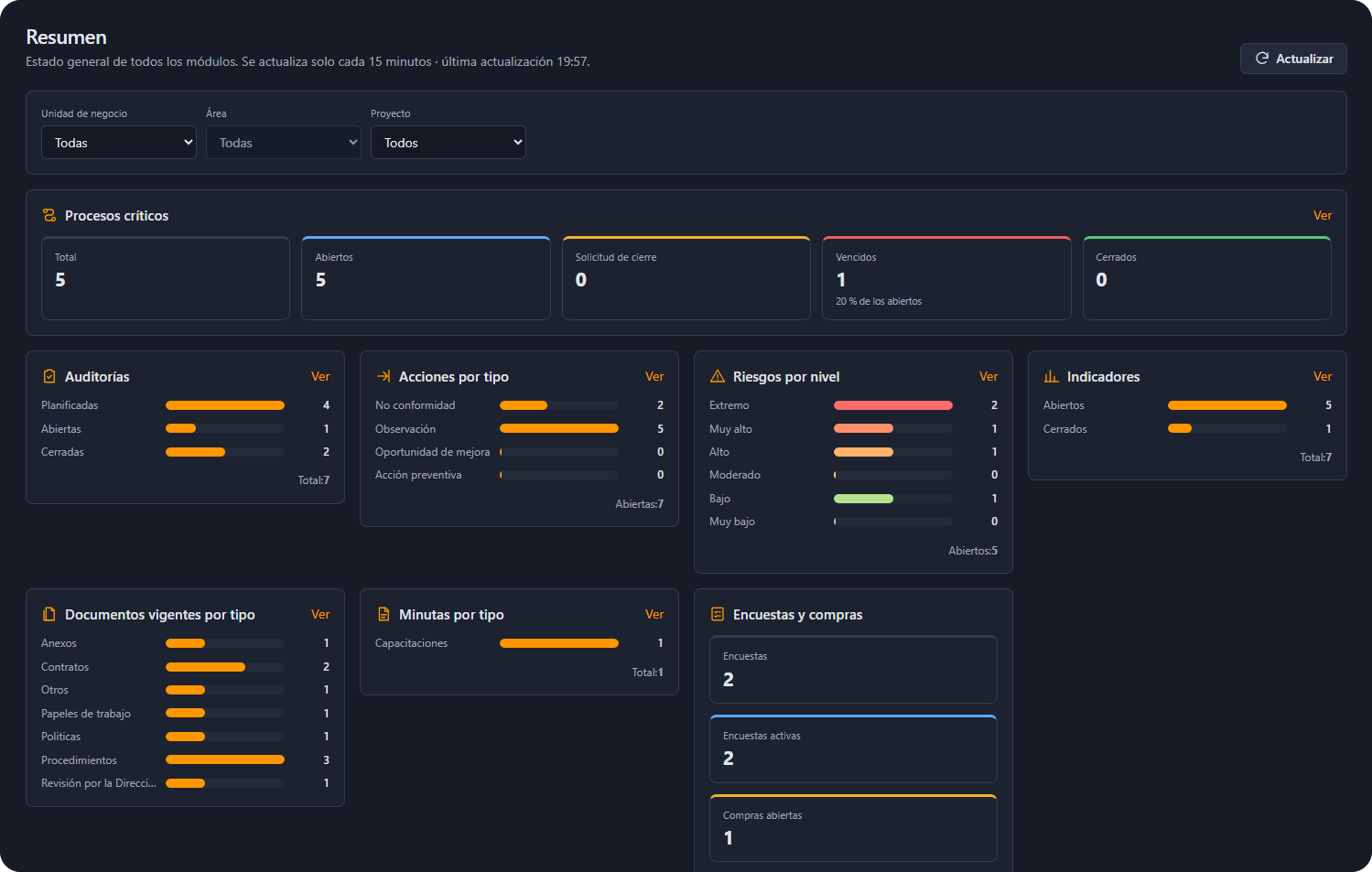Click the Acciones por tipo arrow icon

[x=384, y=376]
